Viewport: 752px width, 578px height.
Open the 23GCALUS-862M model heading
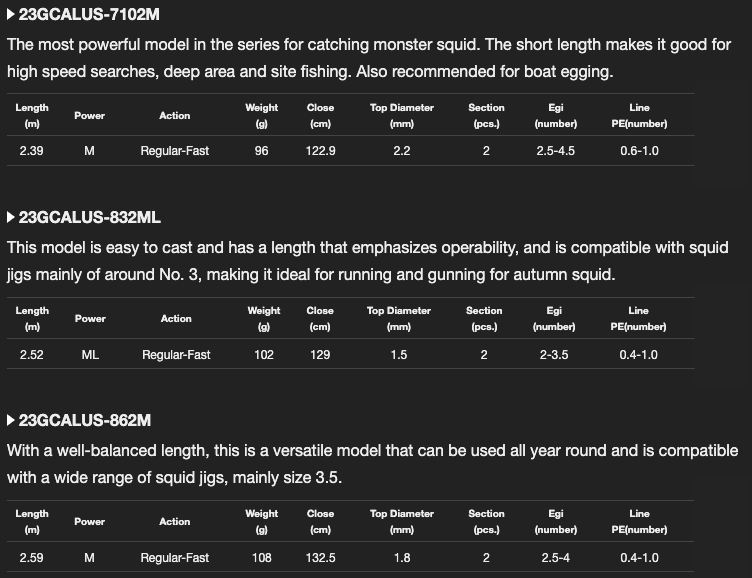click(85, 420)
